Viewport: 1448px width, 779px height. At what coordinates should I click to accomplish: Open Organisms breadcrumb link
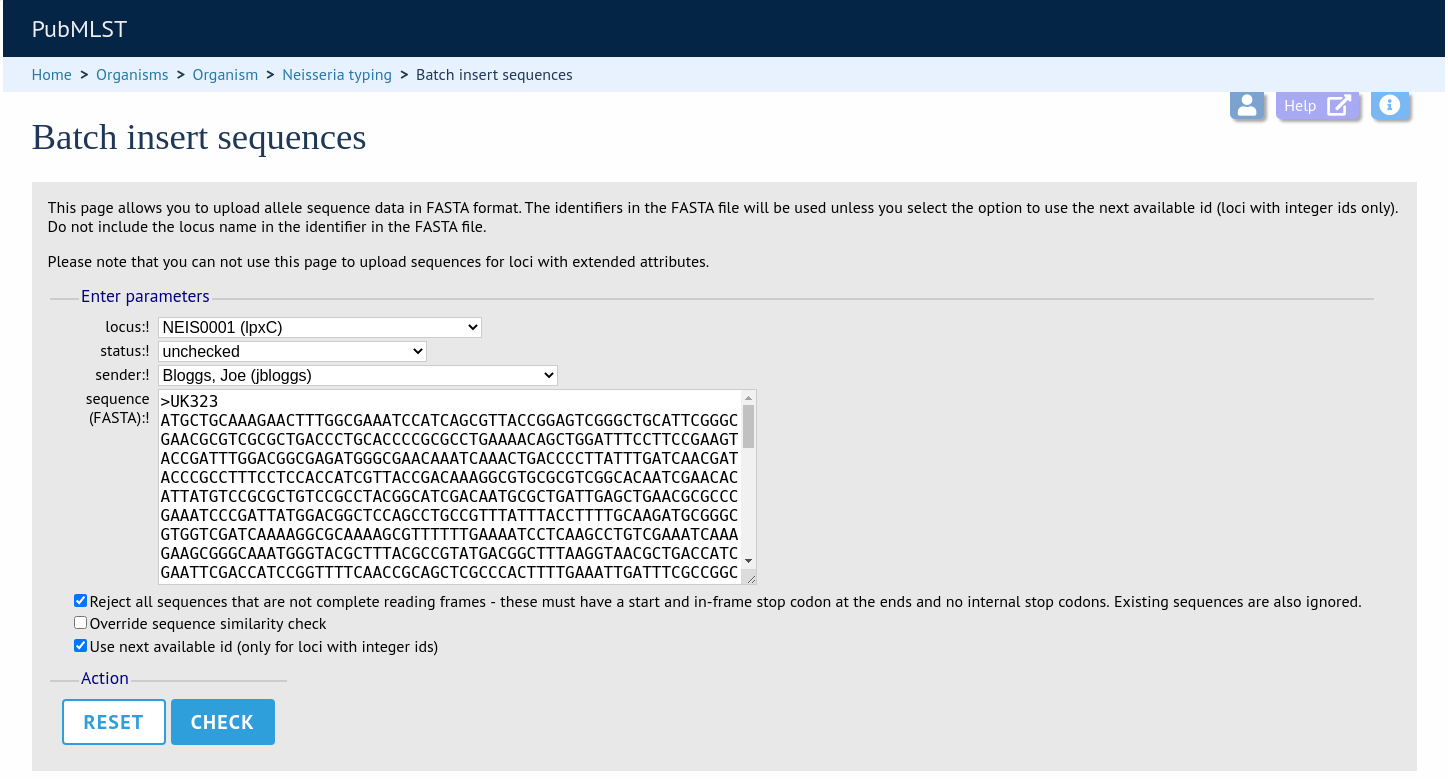pyautogui.click(x=132, y=75)
